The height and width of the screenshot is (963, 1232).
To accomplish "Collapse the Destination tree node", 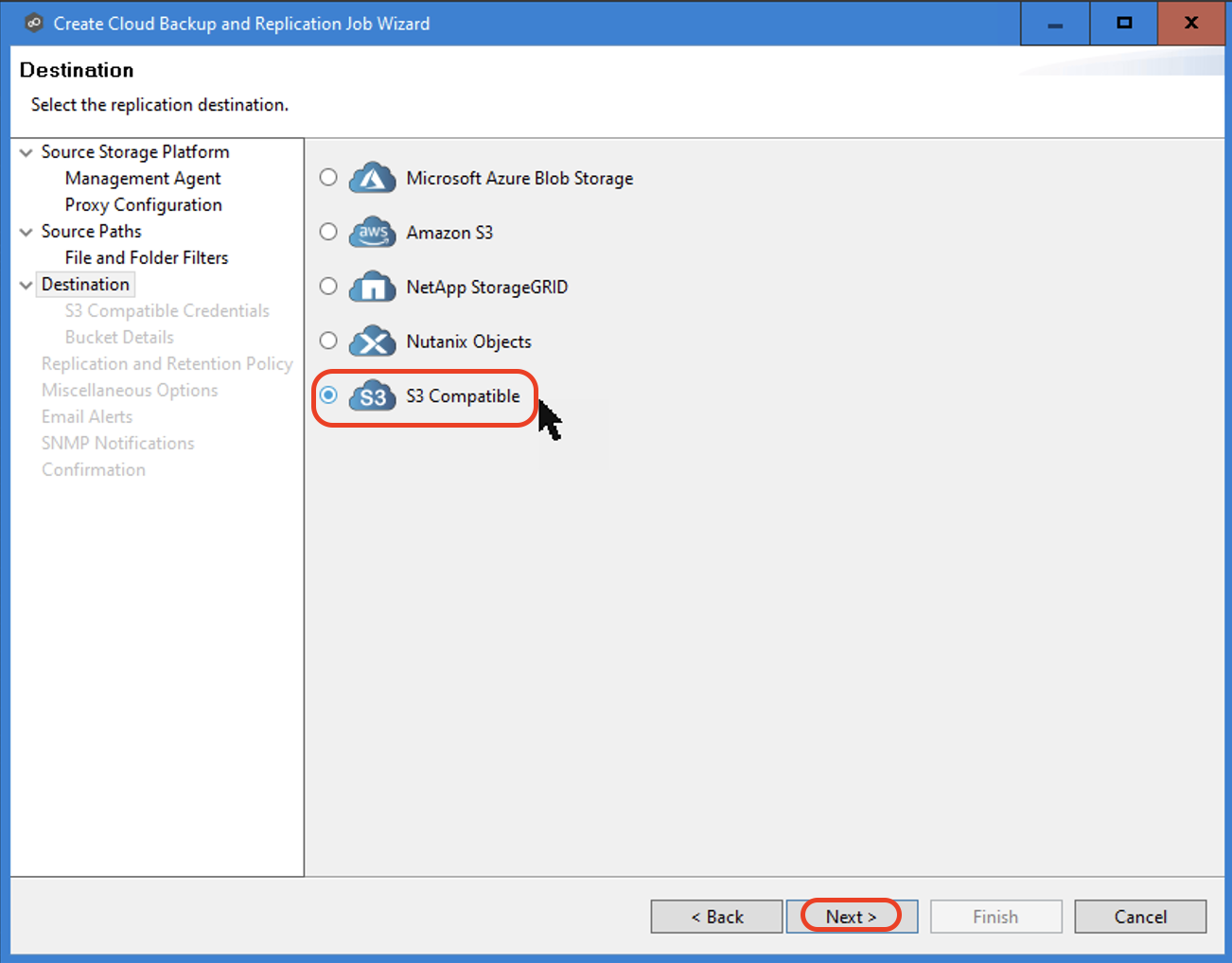I will coord(26,285).
